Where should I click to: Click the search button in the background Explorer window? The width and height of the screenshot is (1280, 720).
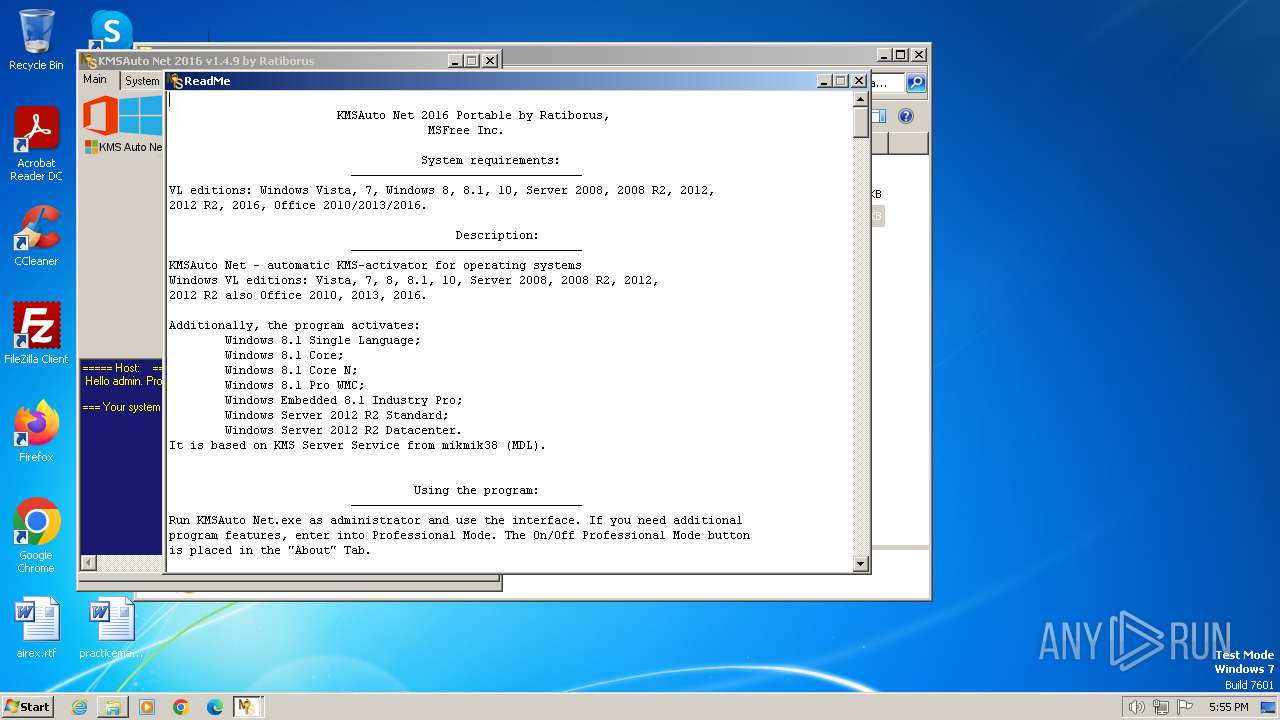coord(915,82)
